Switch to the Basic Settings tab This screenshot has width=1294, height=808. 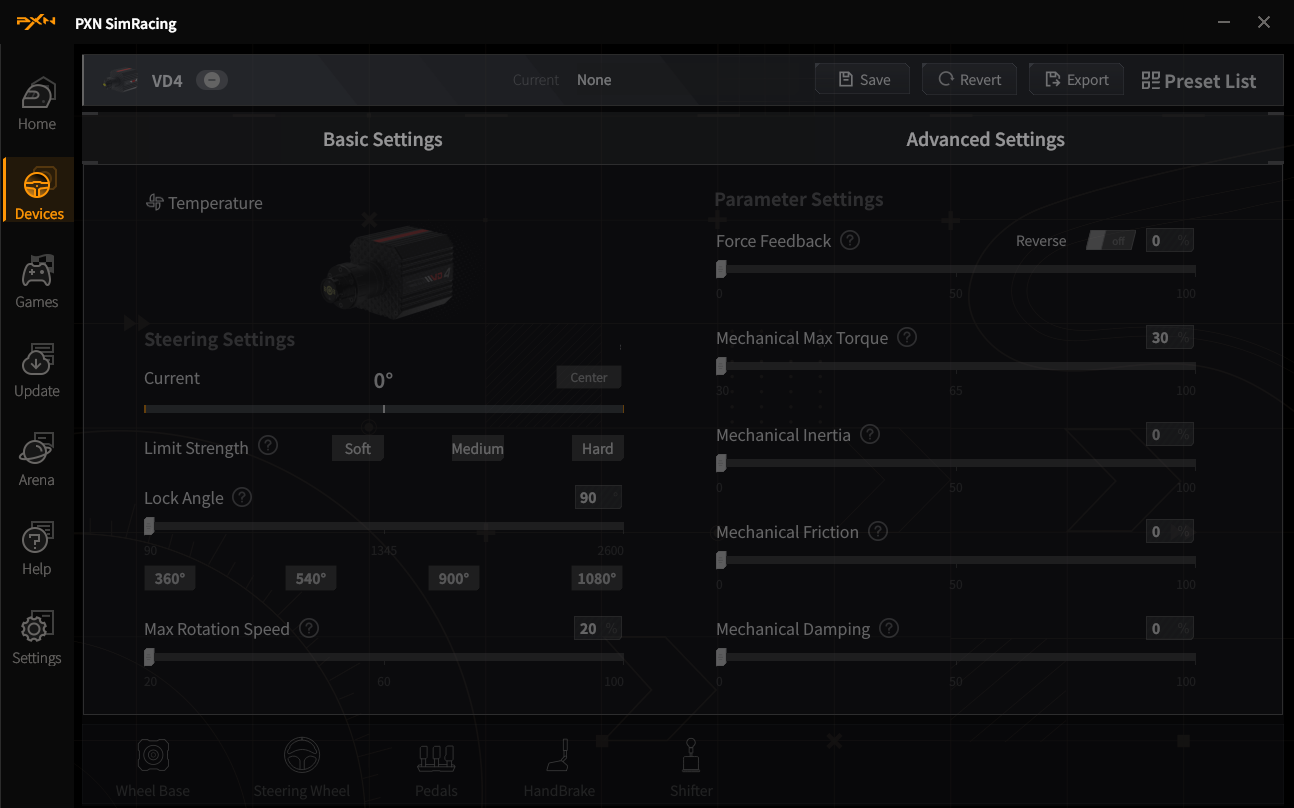pyautogui.click(x=383, y=139)
